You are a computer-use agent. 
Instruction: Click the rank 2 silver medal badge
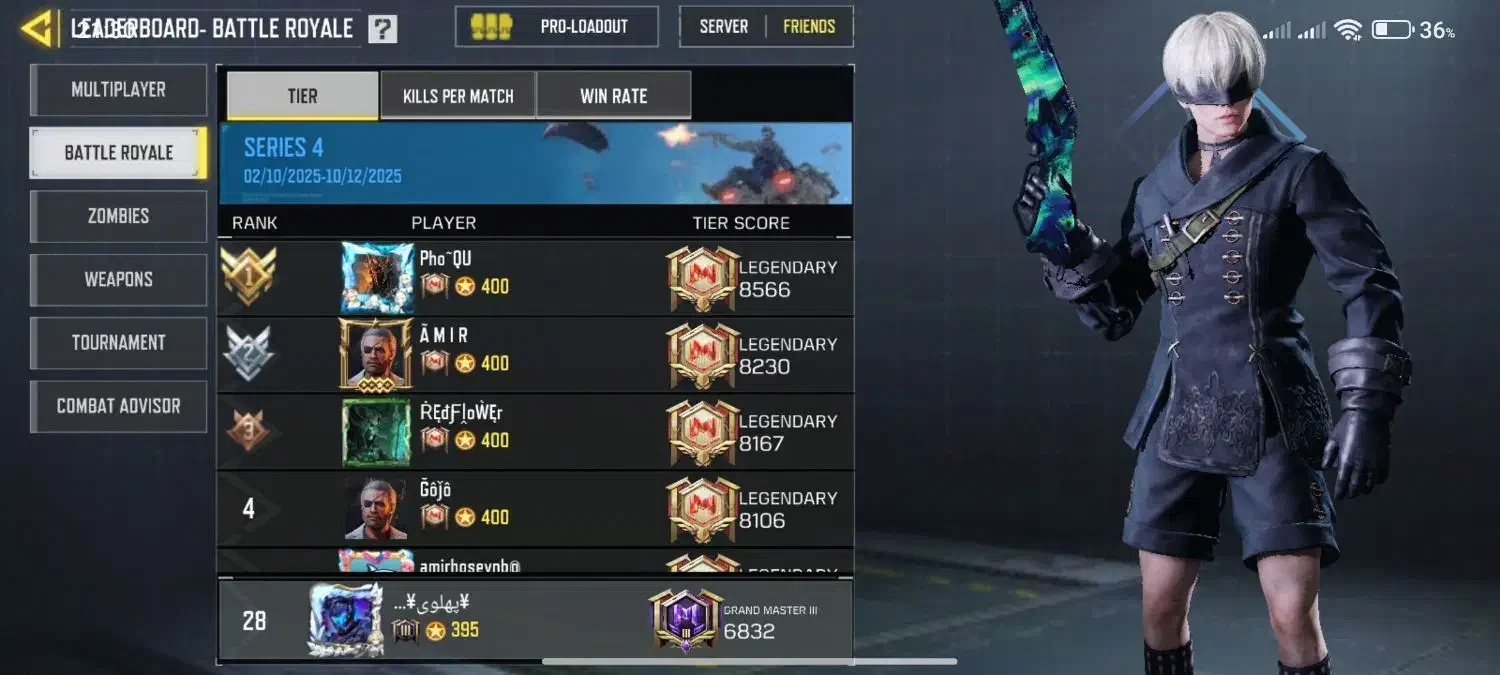pos(248,353)
